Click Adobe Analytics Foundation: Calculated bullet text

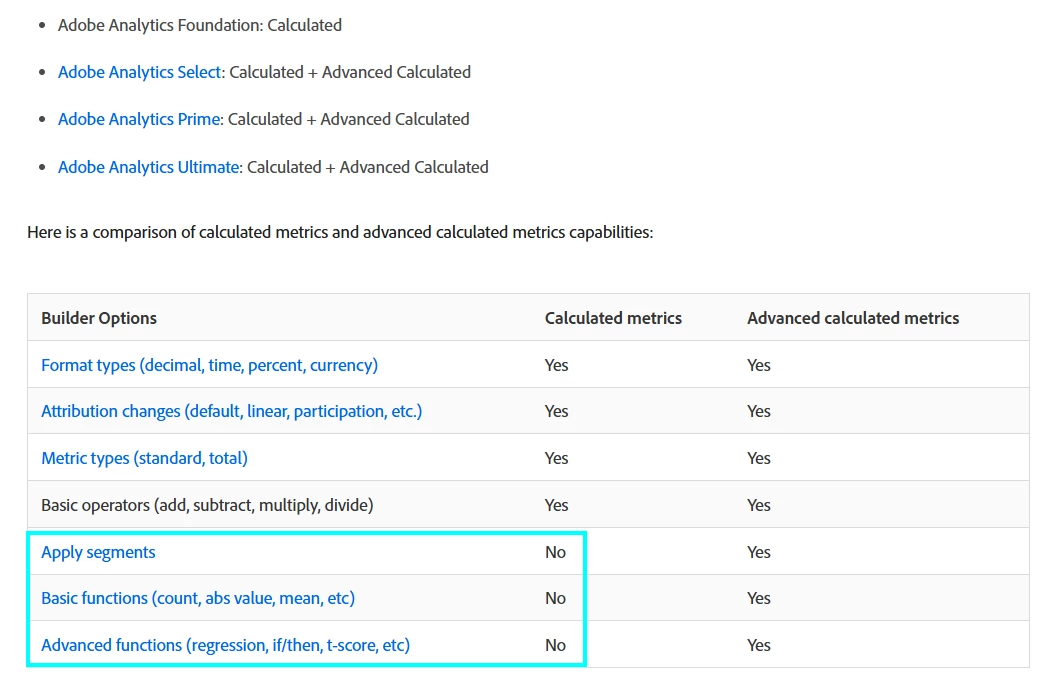tap(200, 25)
